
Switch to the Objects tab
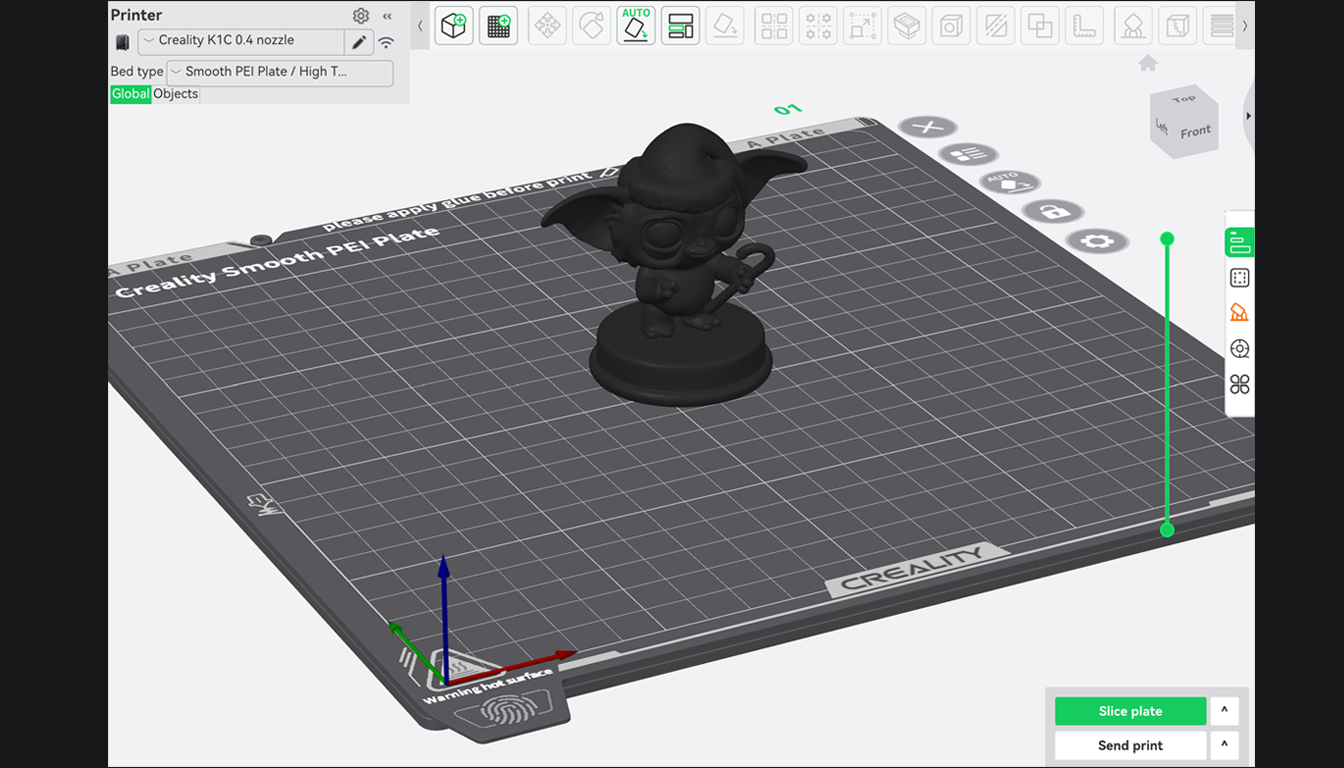(176, 94)
